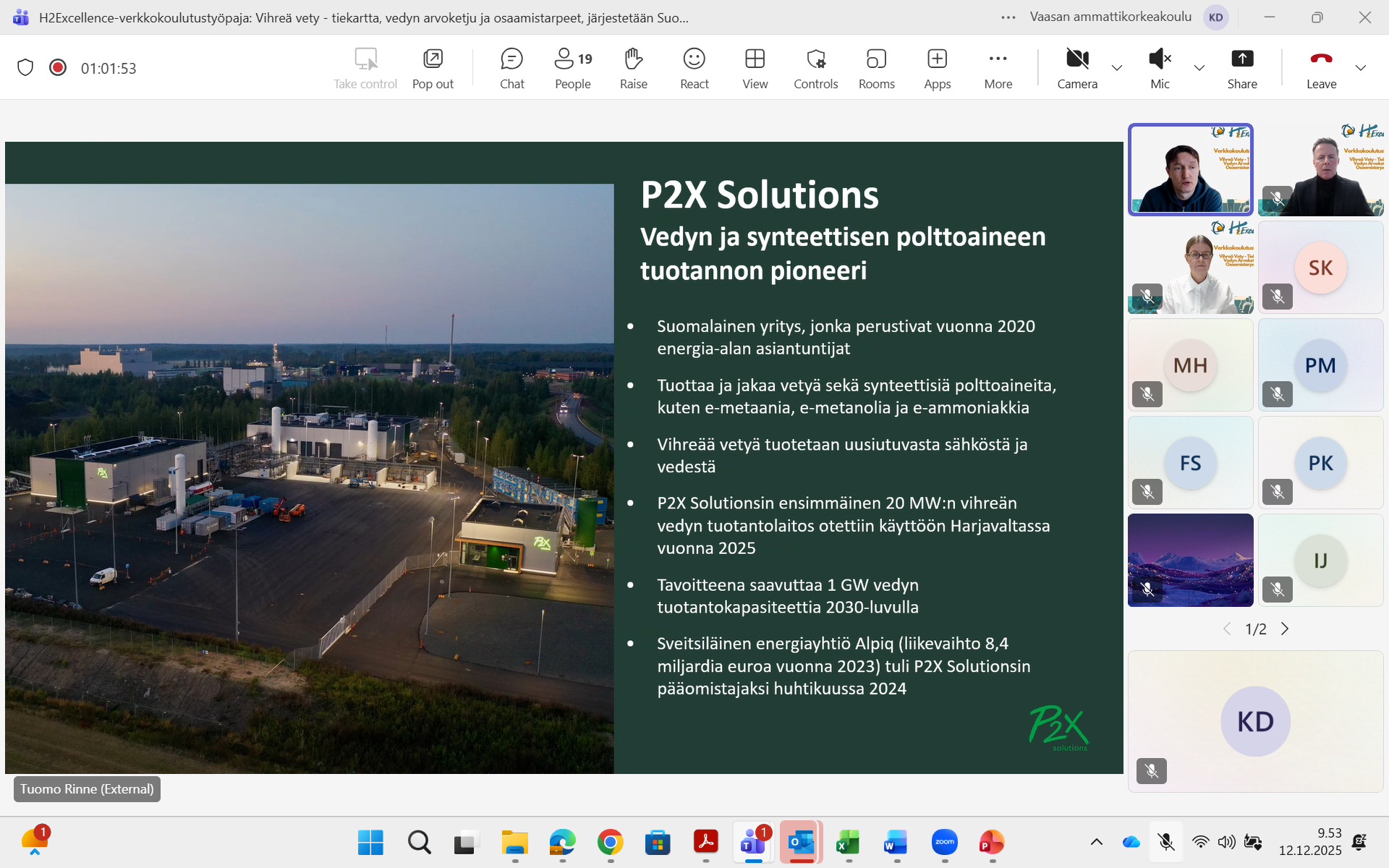Toggle microphone mute in system tray

tap(1165, 842)
